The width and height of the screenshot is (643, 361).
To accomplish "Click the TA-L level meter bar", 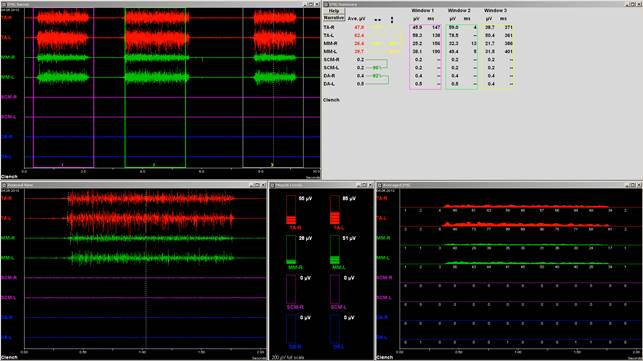I will click(335, 209).
